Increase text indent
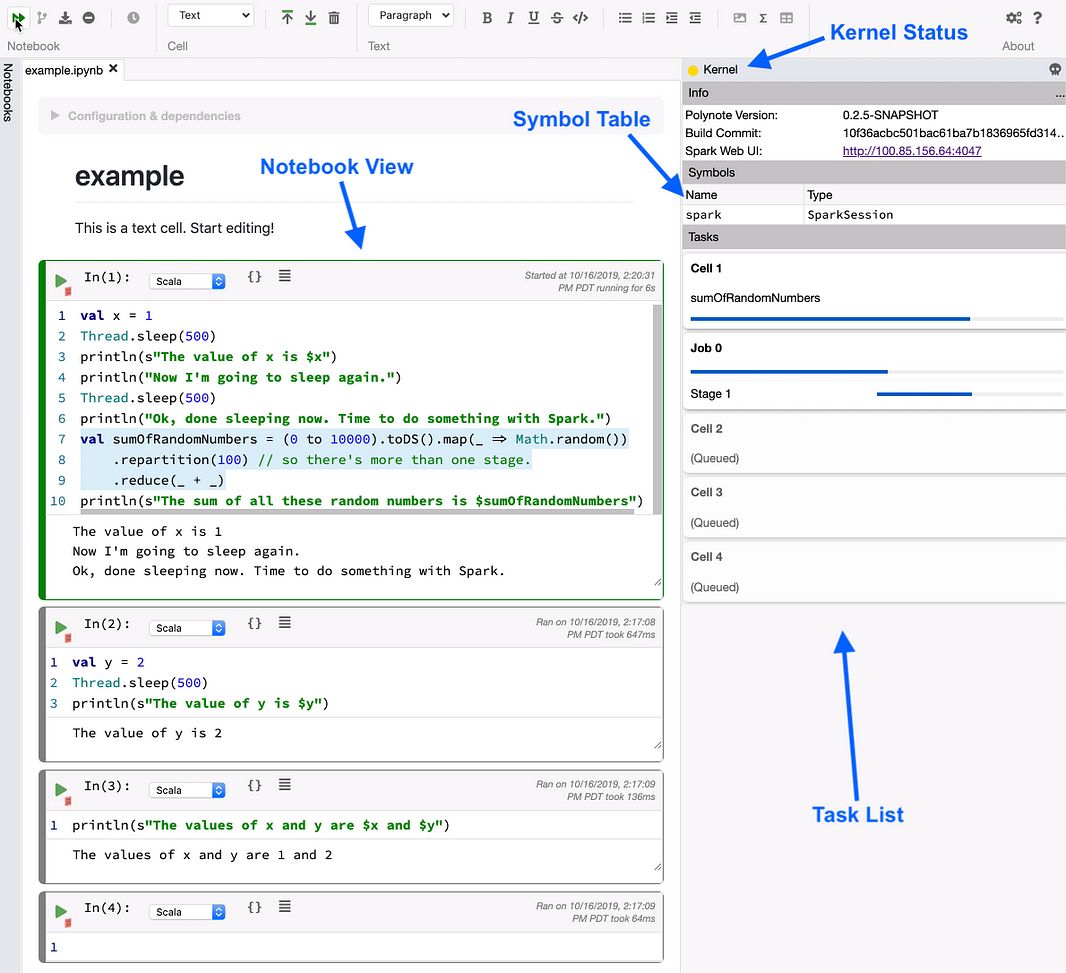Screen dimensions: 1066x973 click(x=672, y=18)
